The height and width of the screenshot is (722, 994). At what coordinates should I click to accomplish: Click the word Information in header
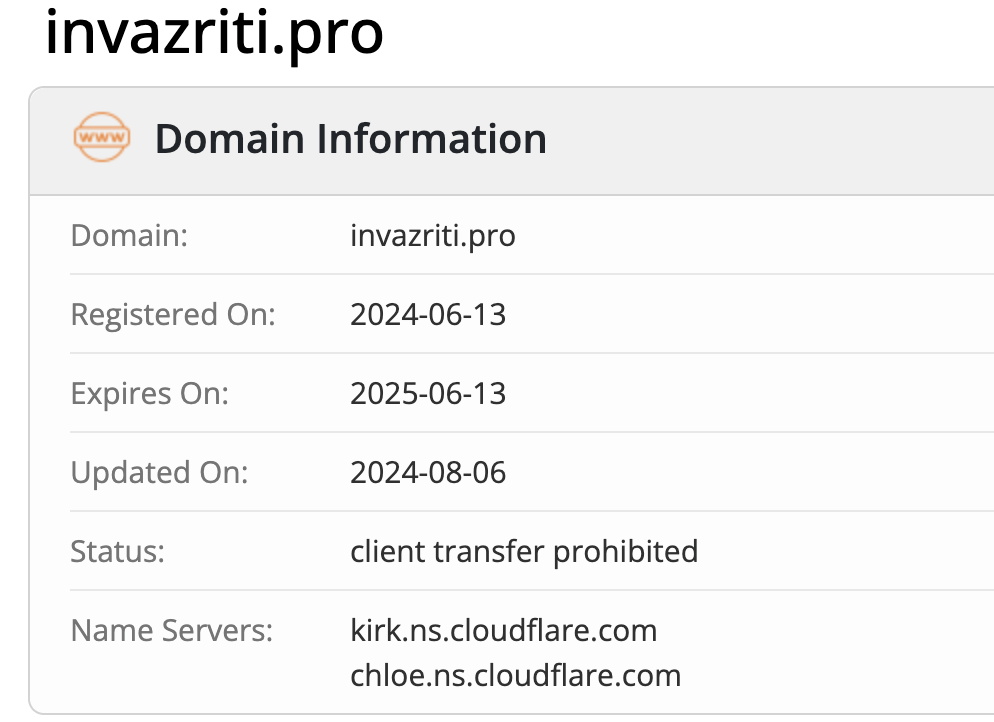click(431, 139)
